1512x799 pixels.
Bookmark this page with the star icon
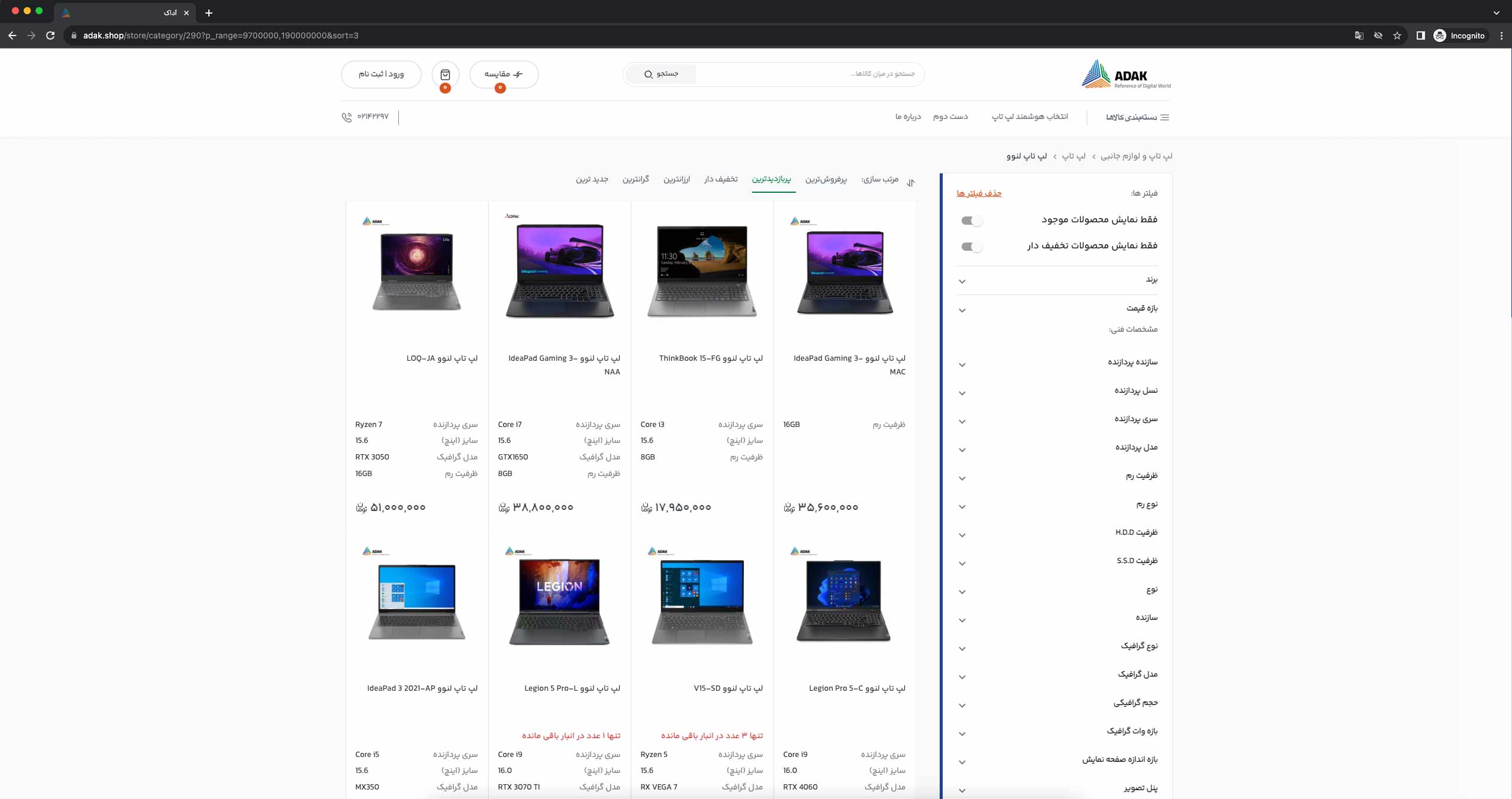[x=1397, y=35]
